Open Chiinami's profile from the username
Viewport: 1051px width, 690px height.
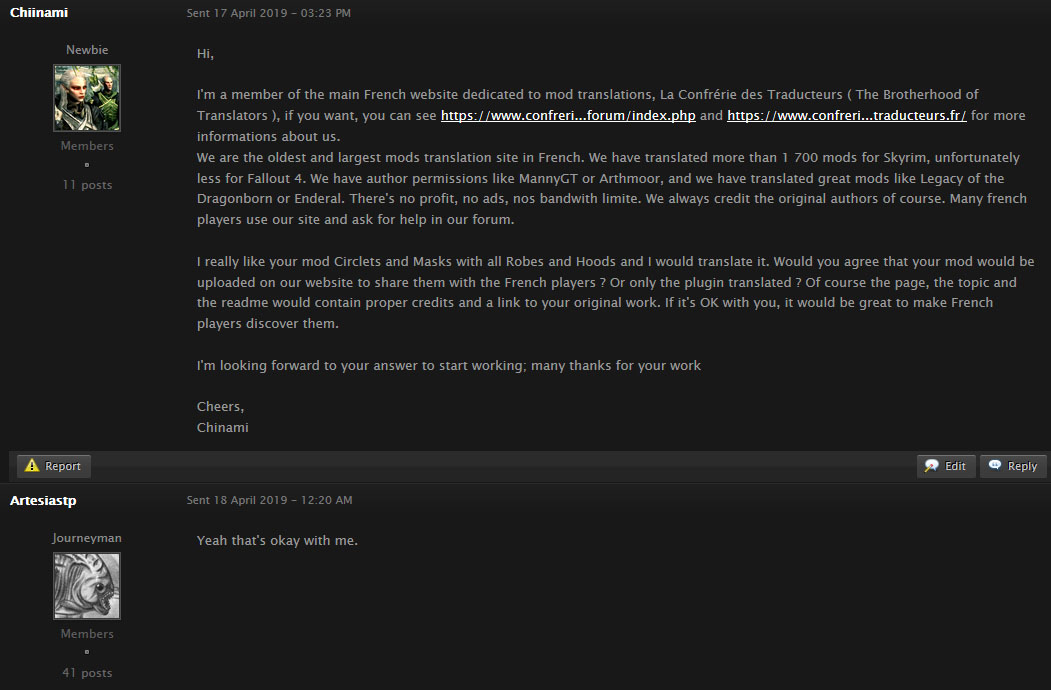[39, 13]
